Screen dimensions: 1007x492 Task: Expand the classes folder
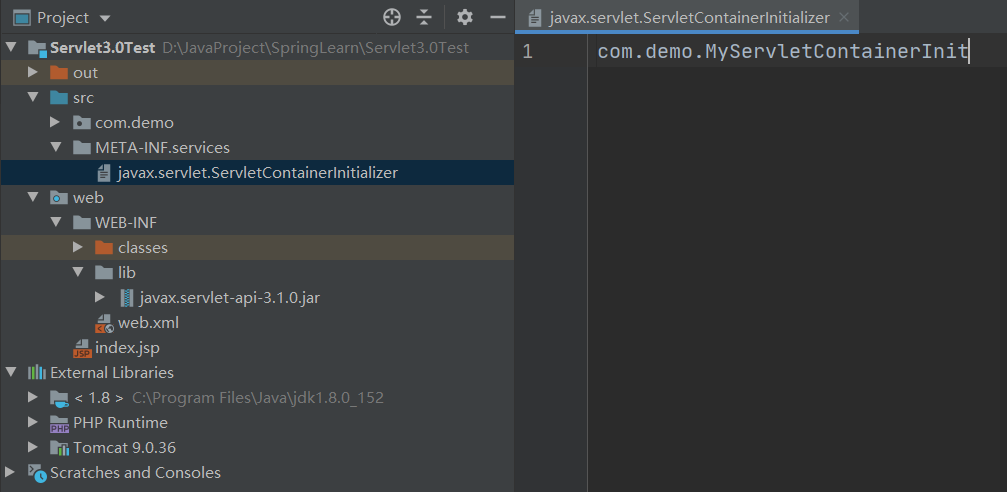point(78,247)
